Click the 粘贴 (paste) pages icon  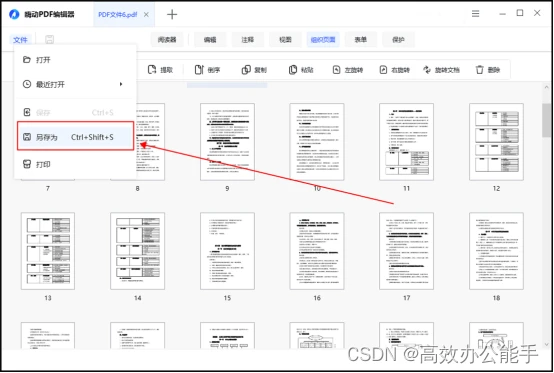click(x=293, y=70)
